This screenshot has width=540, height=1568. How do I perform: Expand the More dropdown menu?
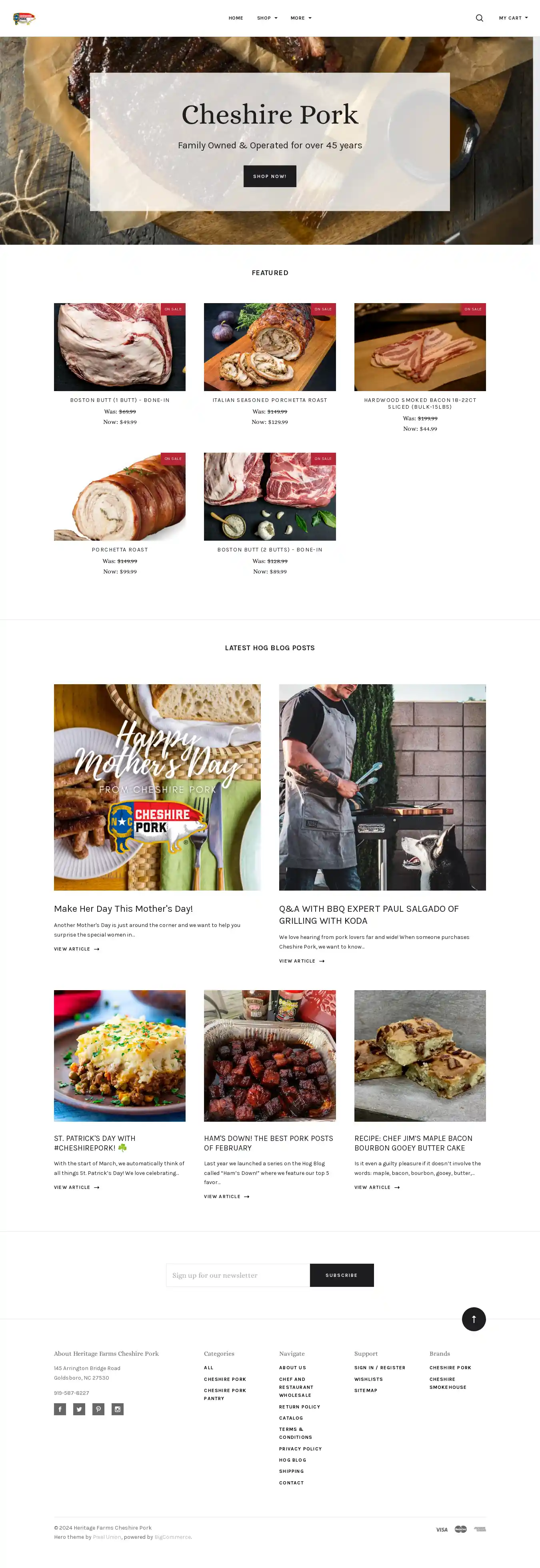[301, 18]
